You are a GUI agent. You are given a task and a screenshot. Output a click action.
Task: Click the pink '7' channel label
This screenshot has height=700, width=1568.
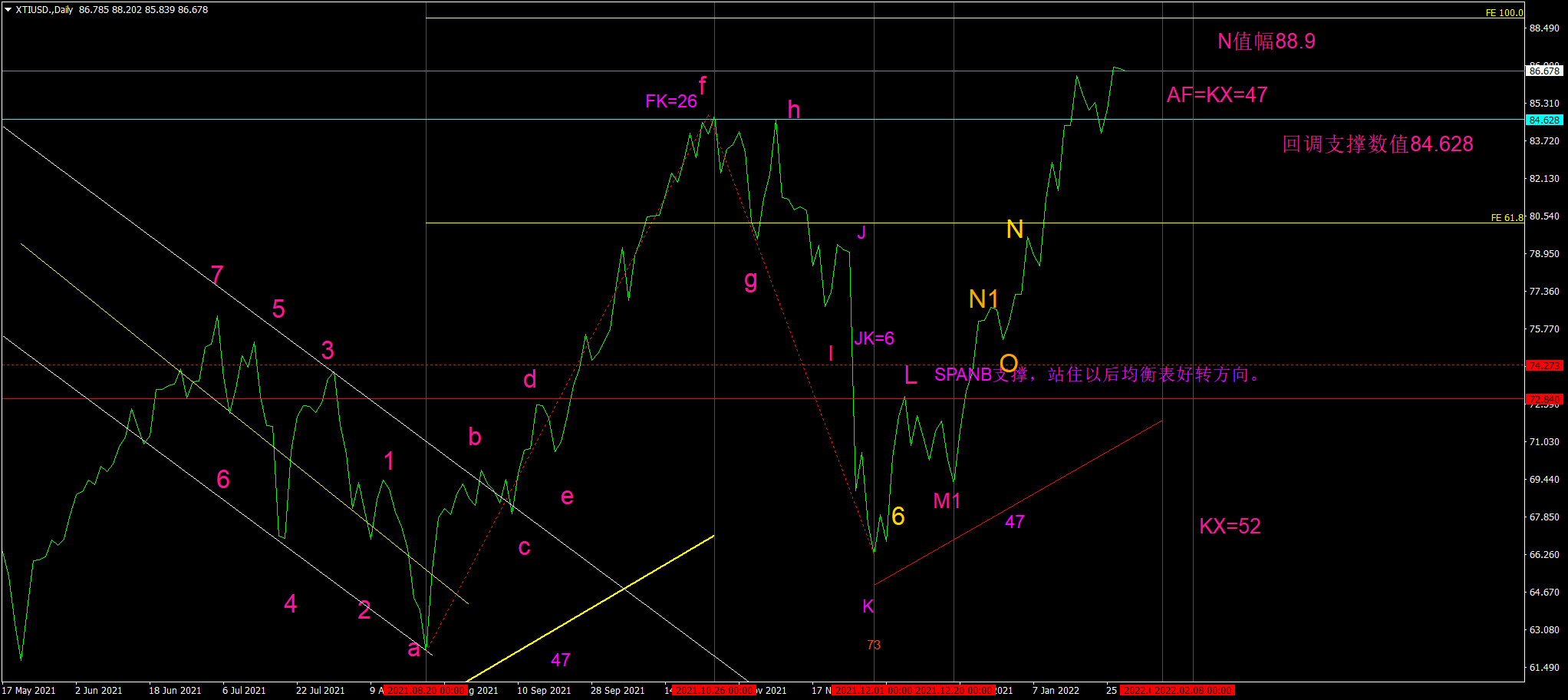(x=217, y=275)
